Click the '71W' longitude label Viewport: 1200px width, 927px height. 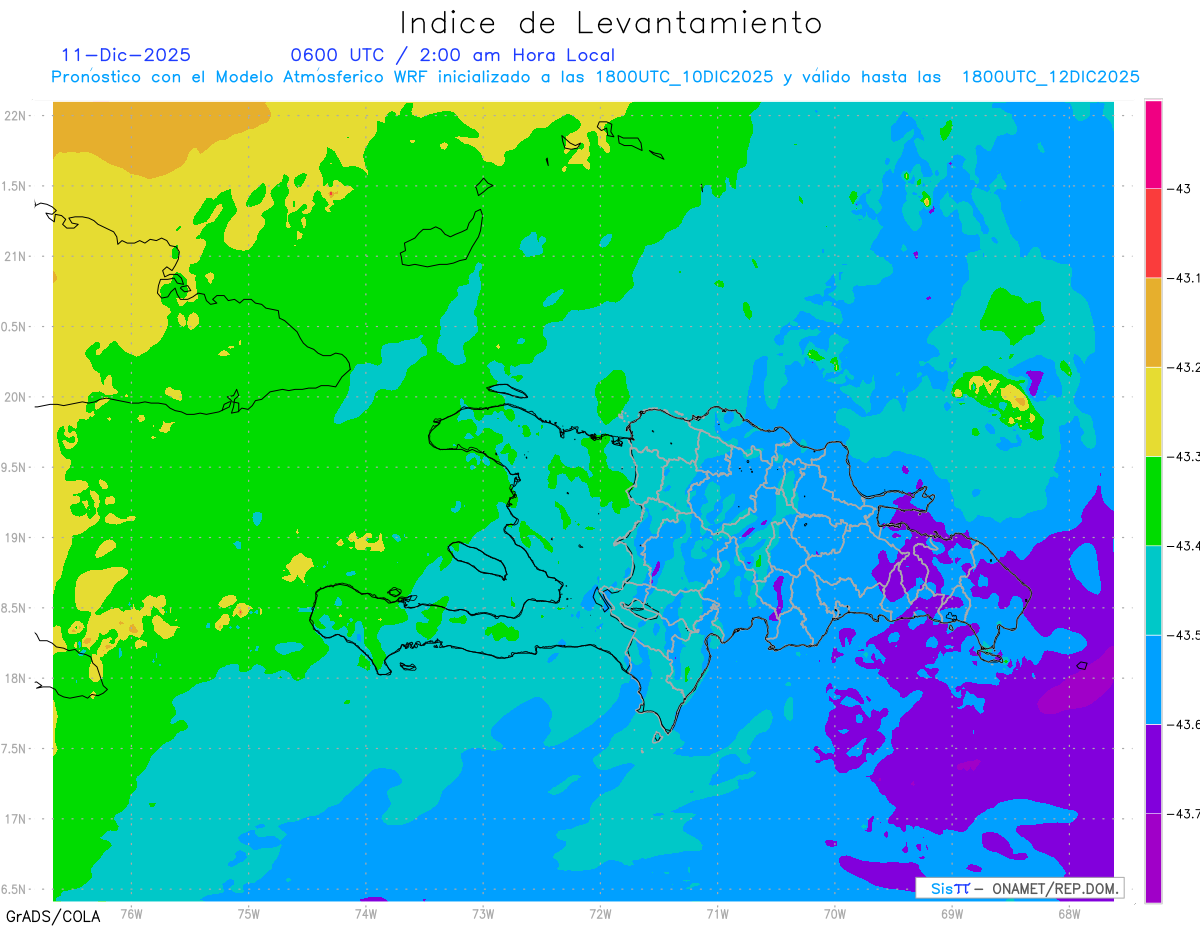click(717, 913)
